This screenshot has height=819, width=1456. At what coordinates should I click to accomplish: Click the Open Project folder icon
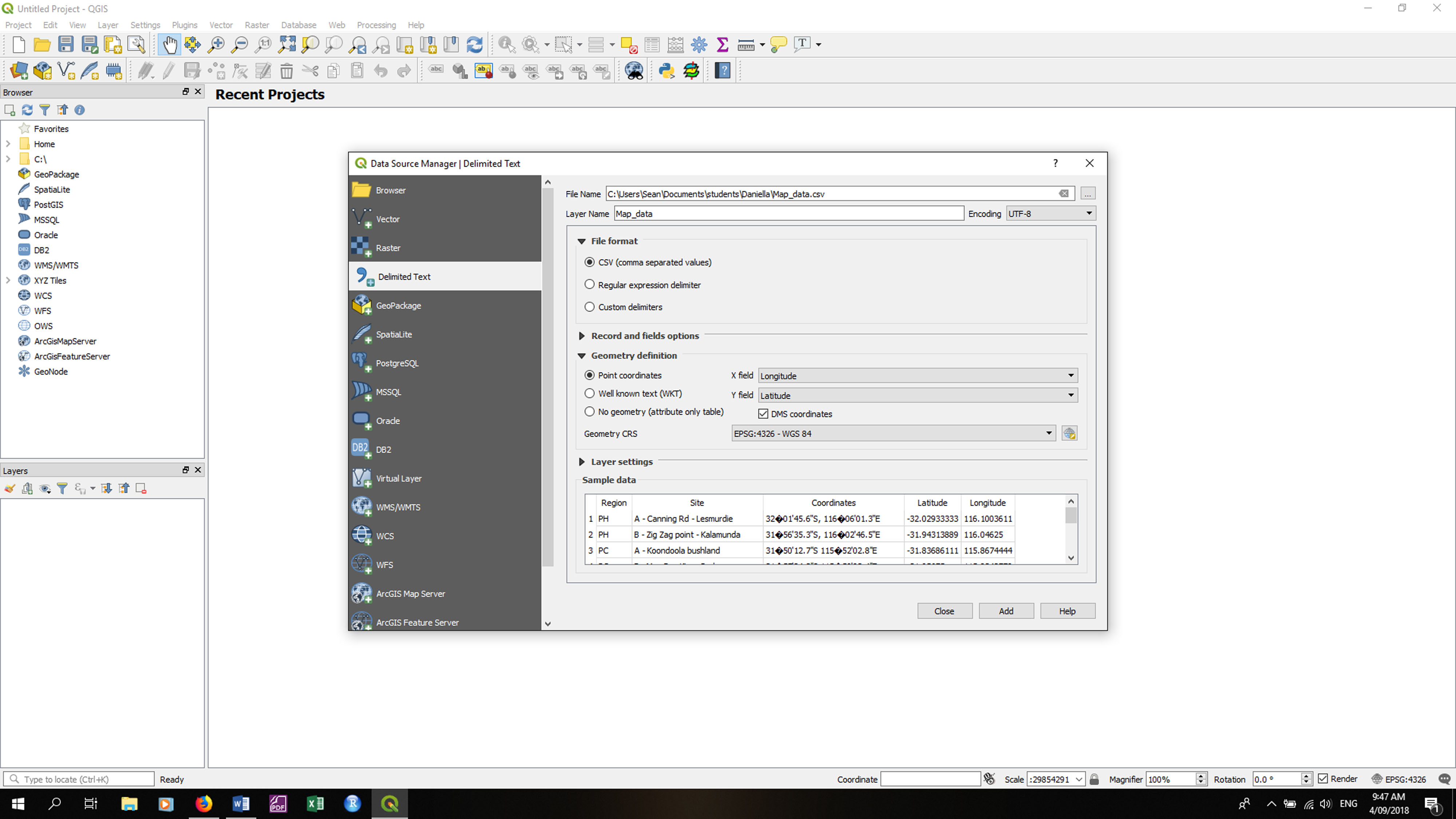coord(42,44)
